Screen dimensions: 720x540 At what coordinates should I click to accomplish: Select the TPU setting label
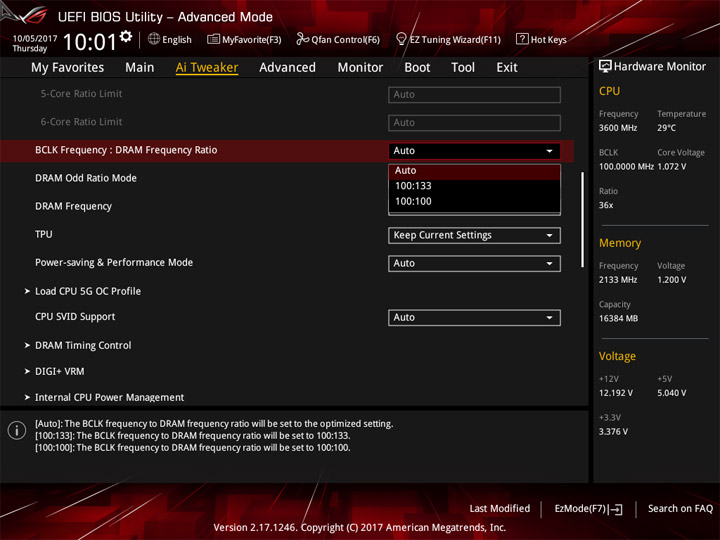point(44,235)
